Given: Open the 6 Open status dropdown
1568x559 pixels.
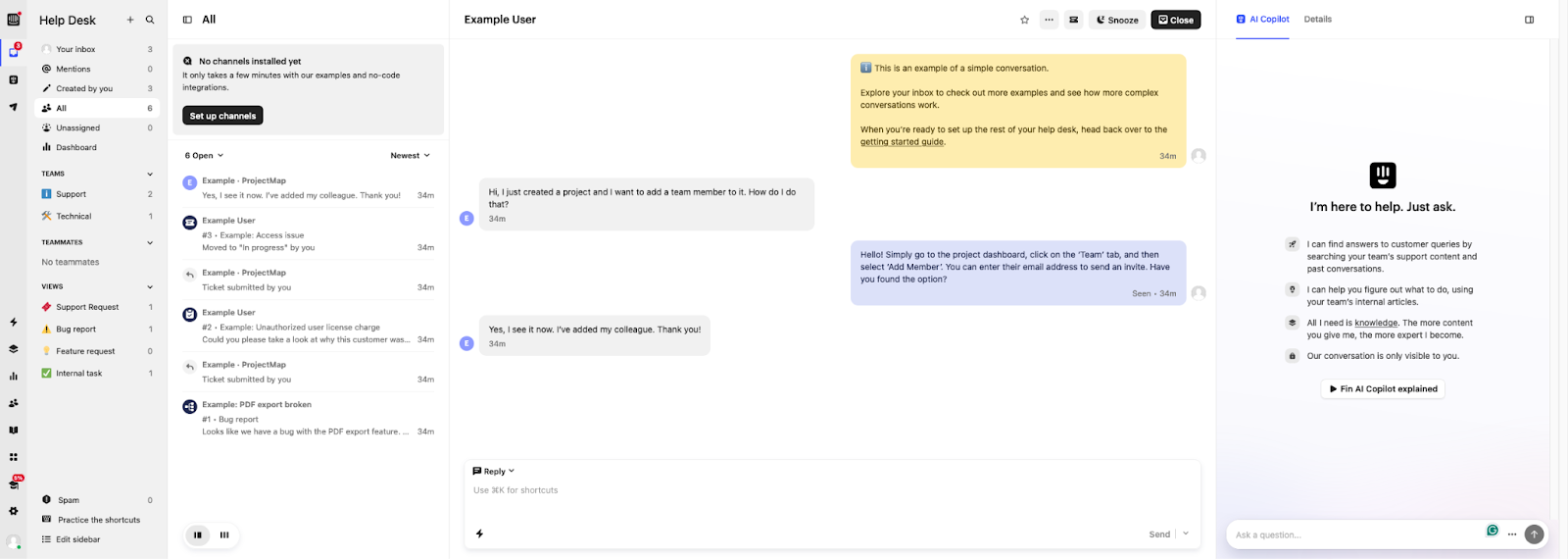Looking at the screenshot, I should (x=204, y=155).
